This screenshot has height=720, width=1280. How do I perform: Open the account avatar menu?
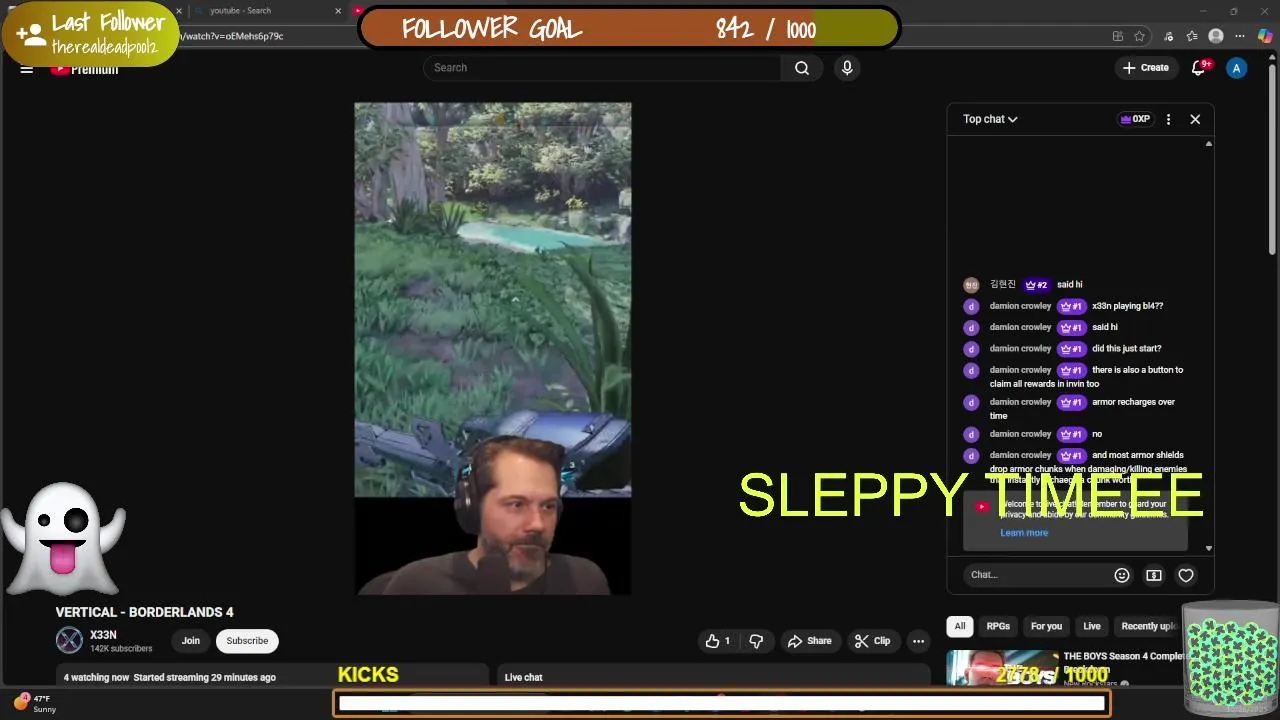point(1237,68)
